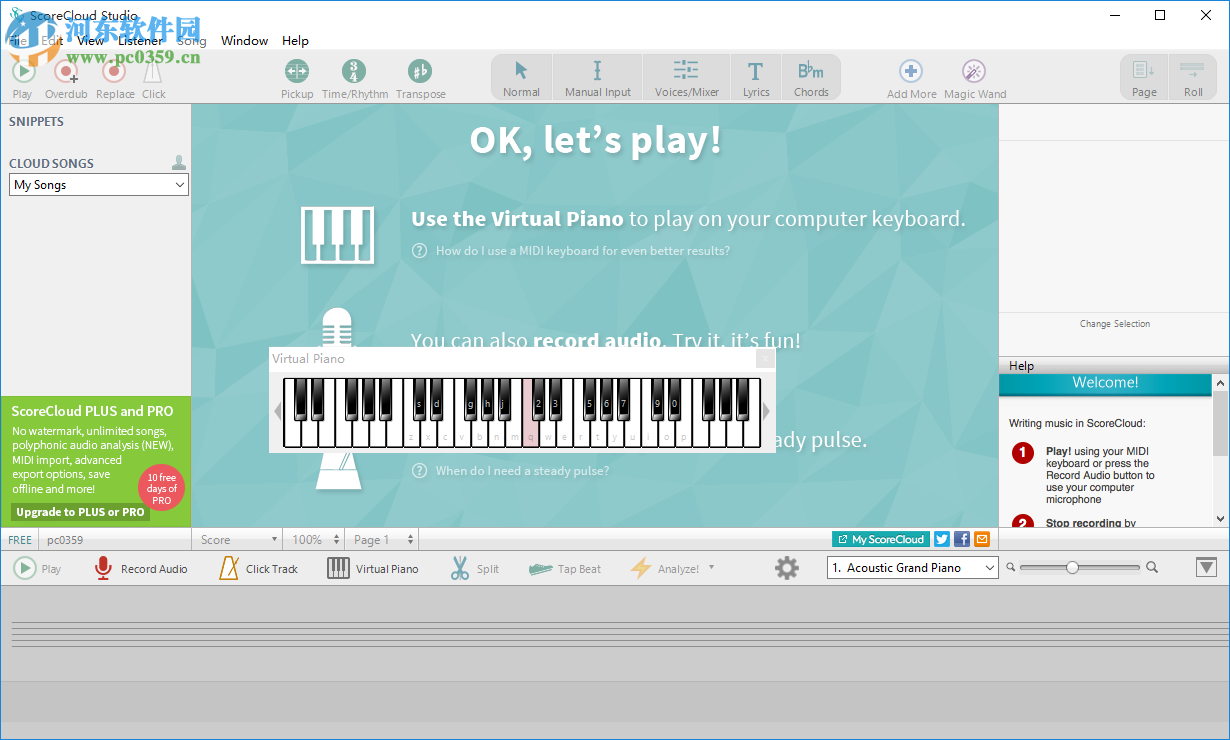
Task: Enable Overdub recording mode
Action: (x=66, y=77)
